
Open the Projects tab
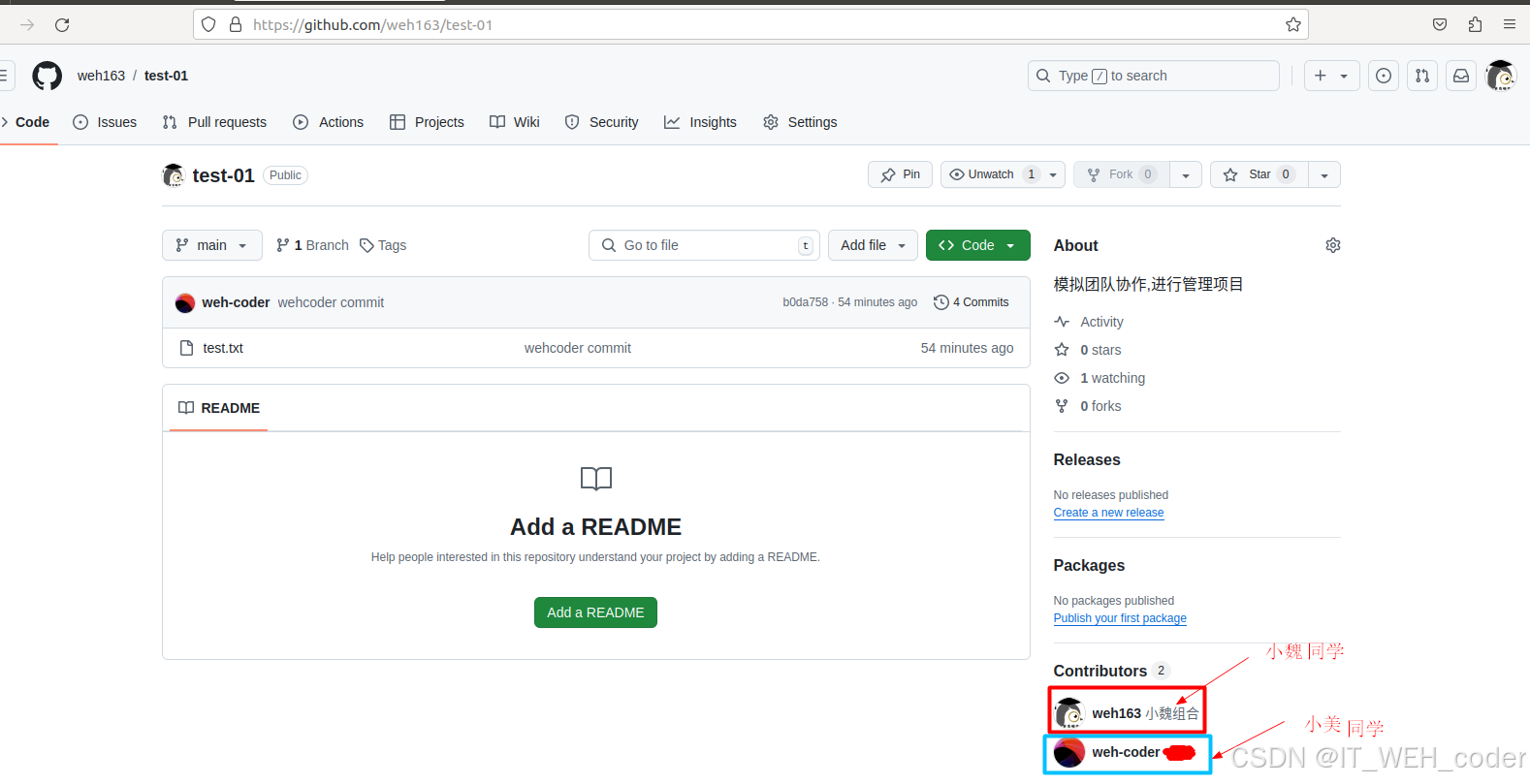click(427, 122)
